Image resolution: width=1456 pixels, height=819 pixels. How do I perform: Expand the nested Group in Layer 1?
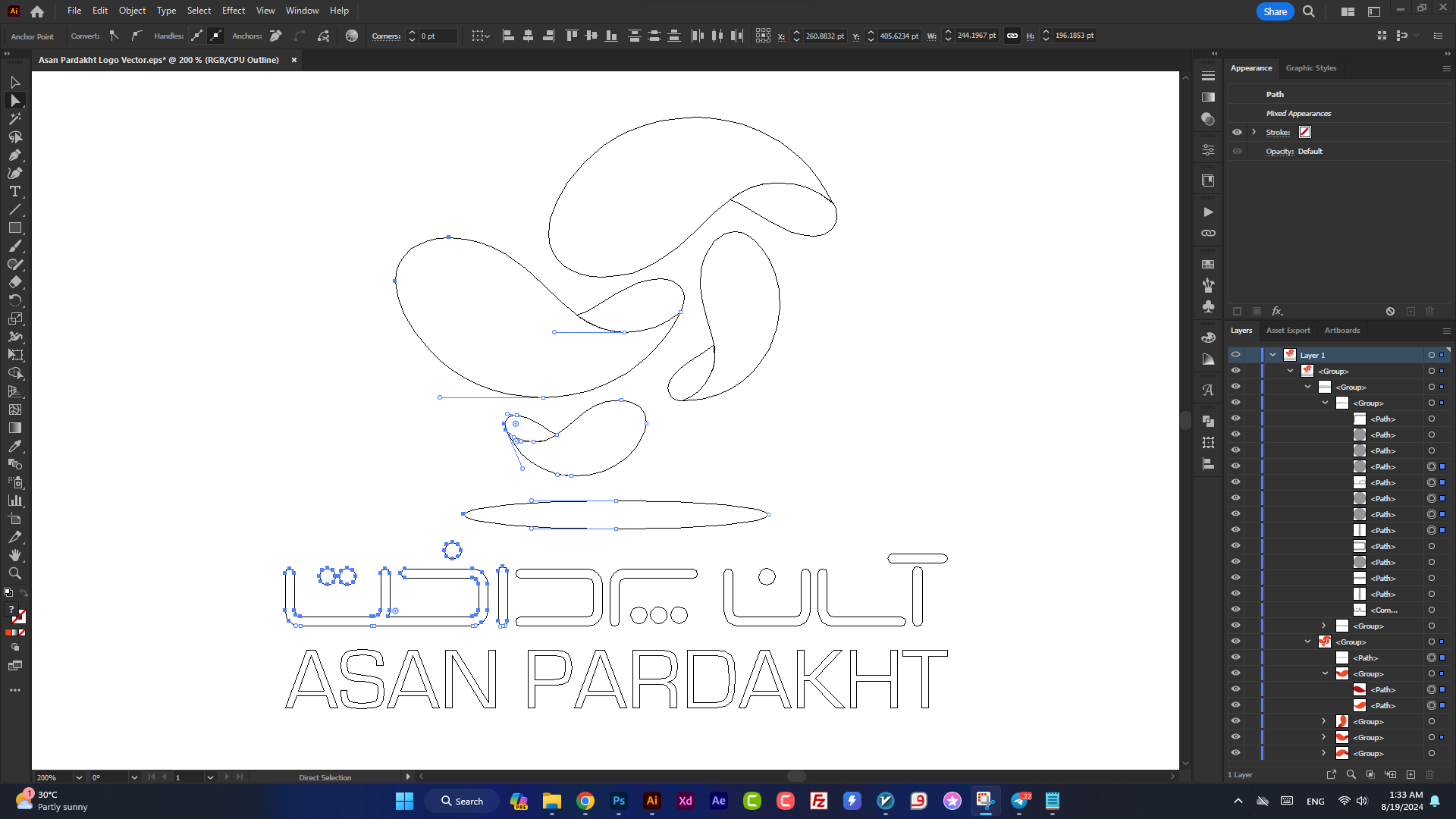coord(1323,626)
